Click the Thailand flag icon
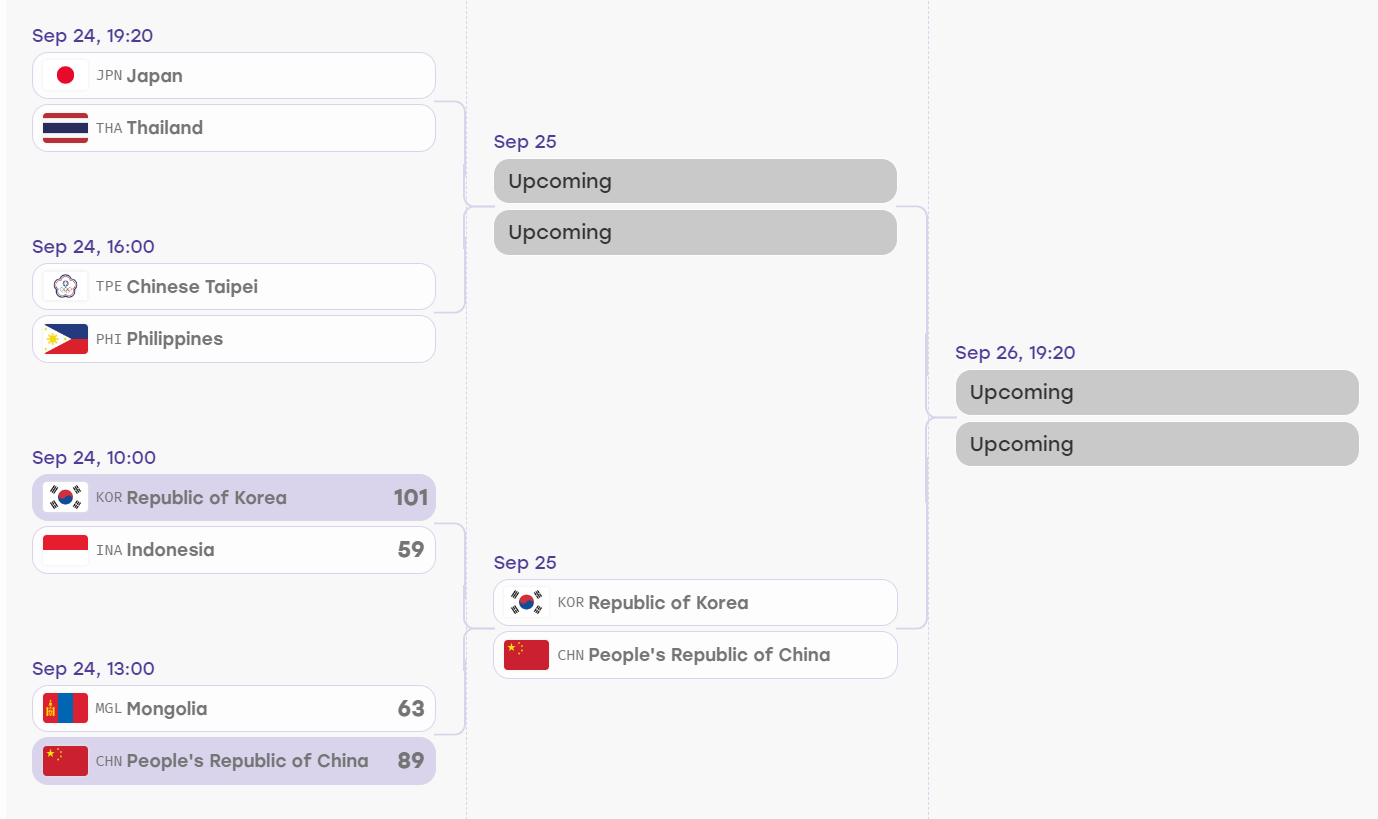 65,128
